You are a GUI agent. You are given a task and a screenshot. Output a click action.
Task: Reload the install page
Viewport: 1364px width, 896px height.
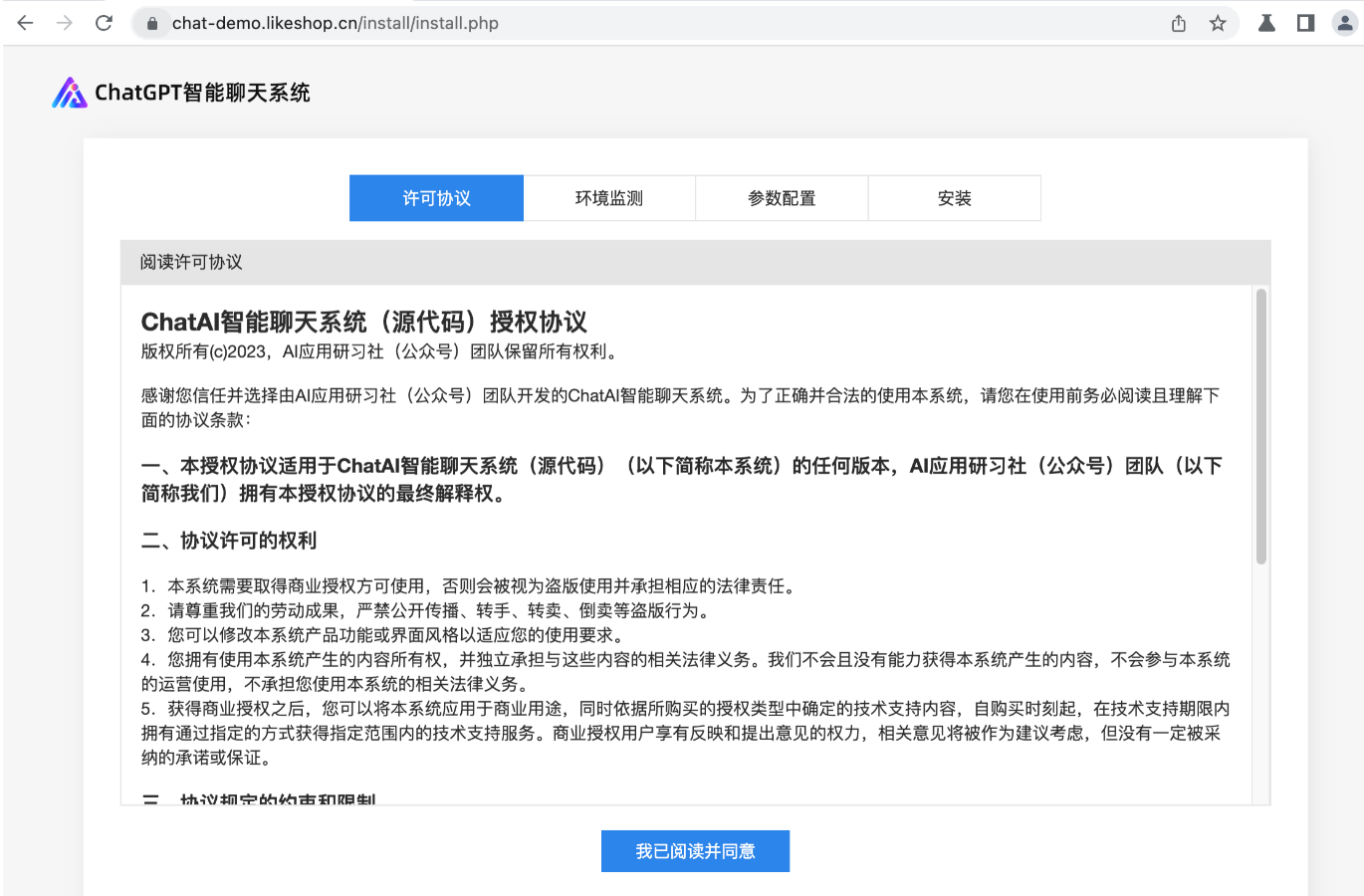pos(104,23)
